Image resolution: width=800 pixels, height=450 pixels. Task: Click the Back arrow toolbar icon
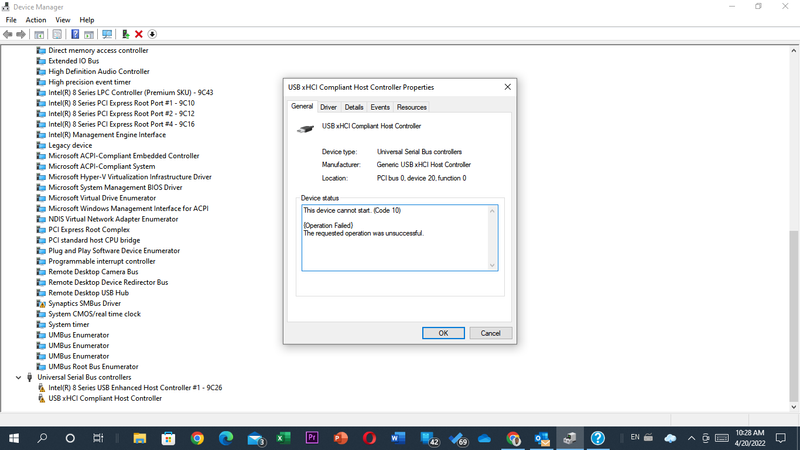tap(8, 34)
